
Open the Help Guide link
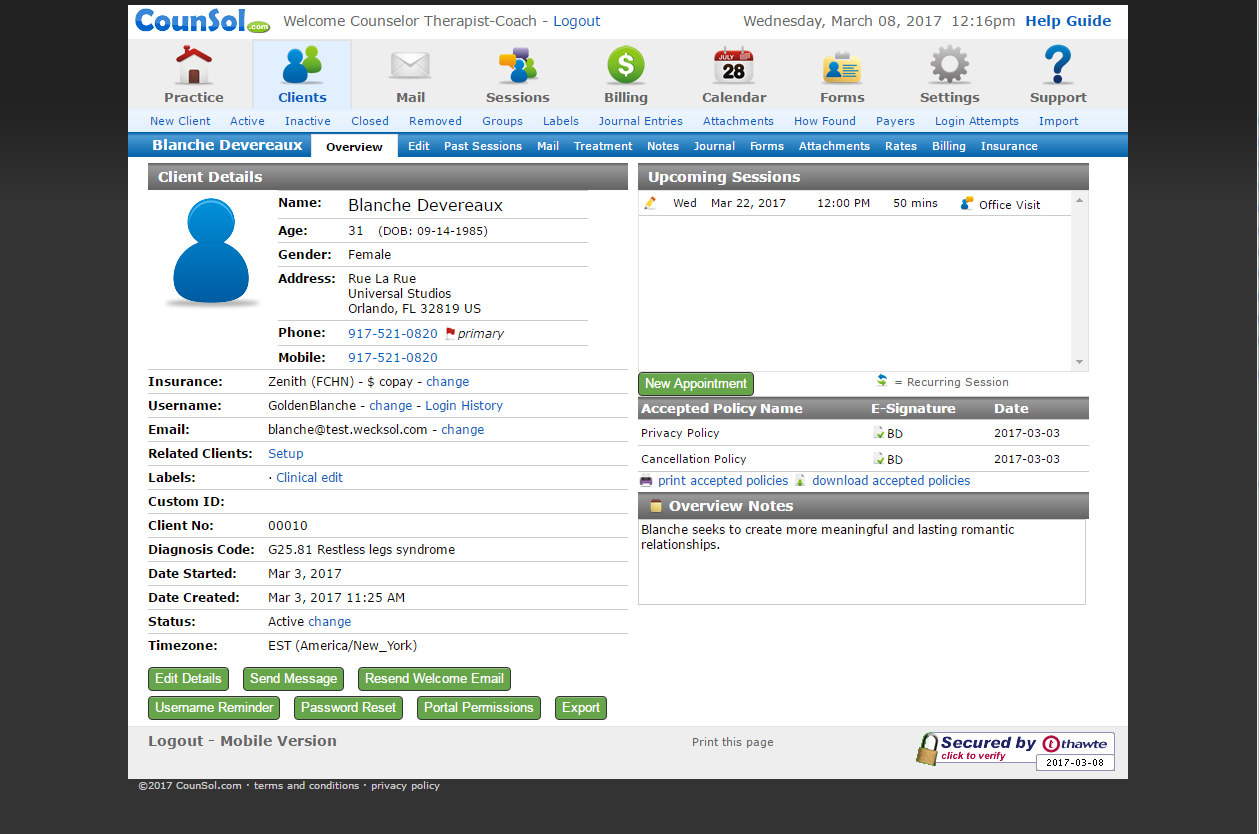[x=1068, y=21]
